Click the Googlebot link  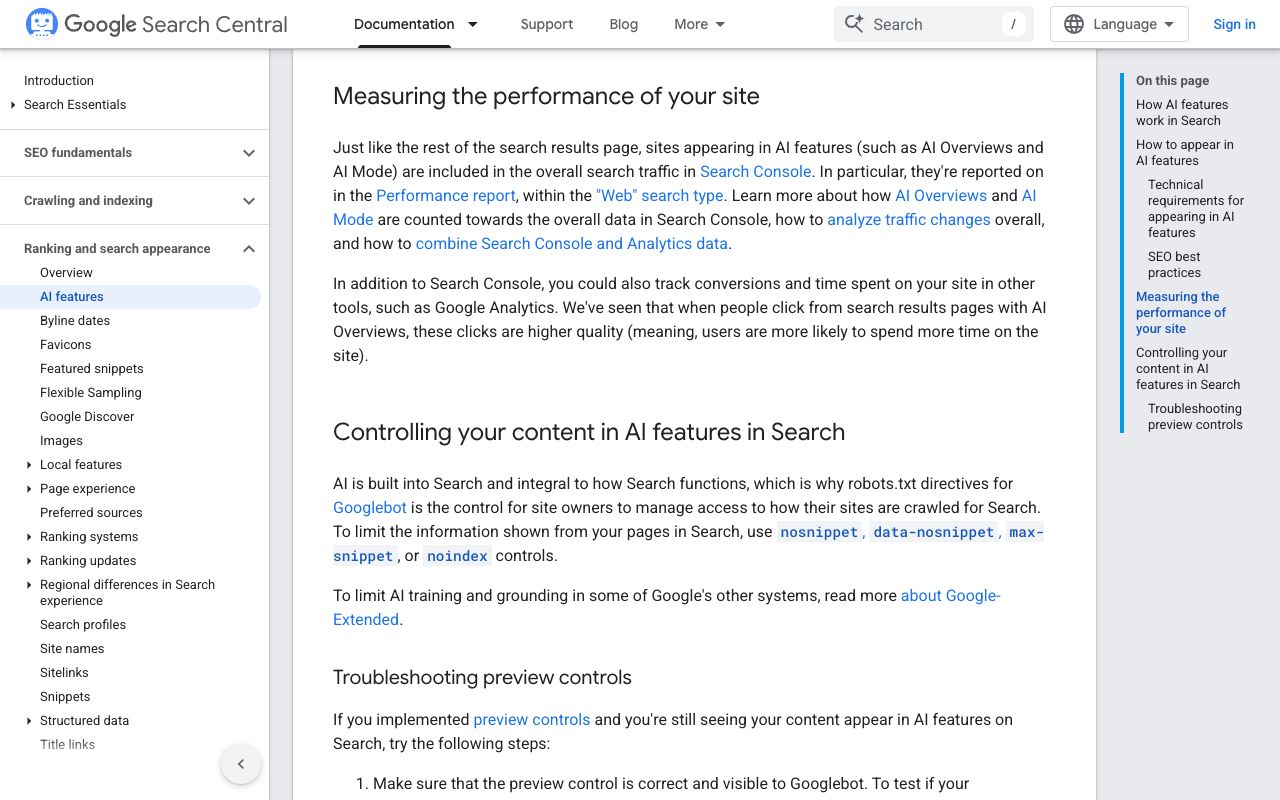tap(370, 507)
